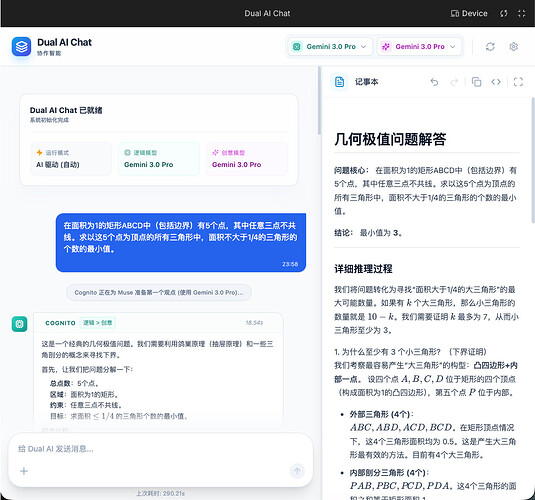Click the blue user question message bubble

181,243
